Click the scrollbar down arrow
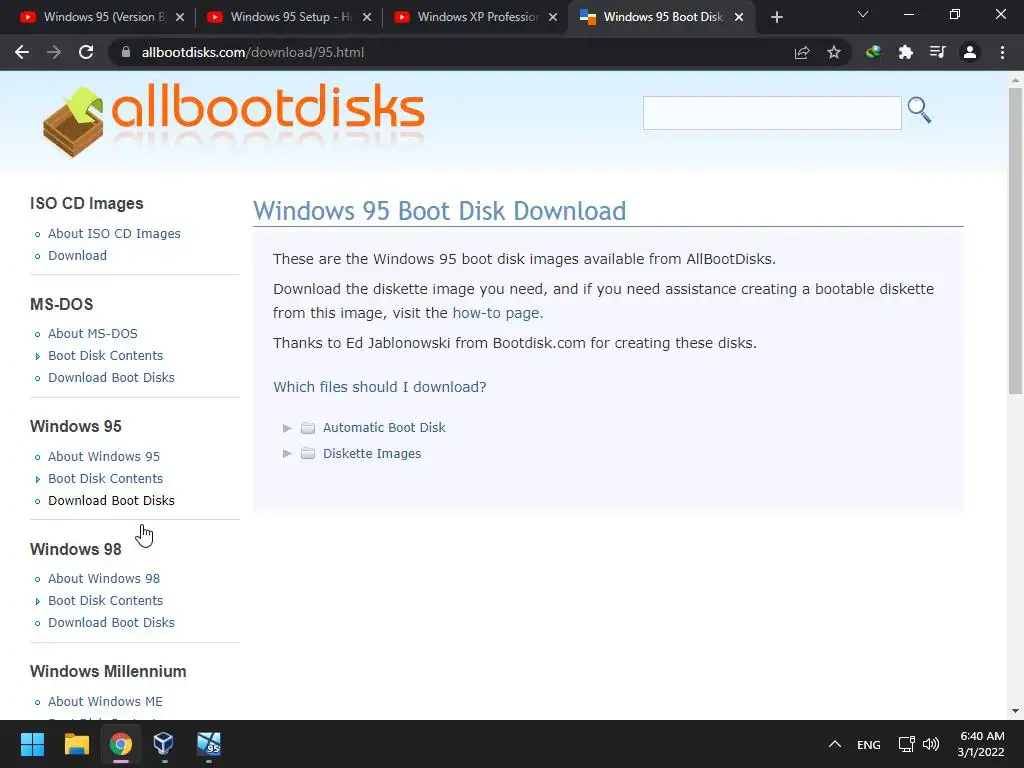Image resolution: width=1024 pixels, height=768 pixels. tap(1015, 711)
